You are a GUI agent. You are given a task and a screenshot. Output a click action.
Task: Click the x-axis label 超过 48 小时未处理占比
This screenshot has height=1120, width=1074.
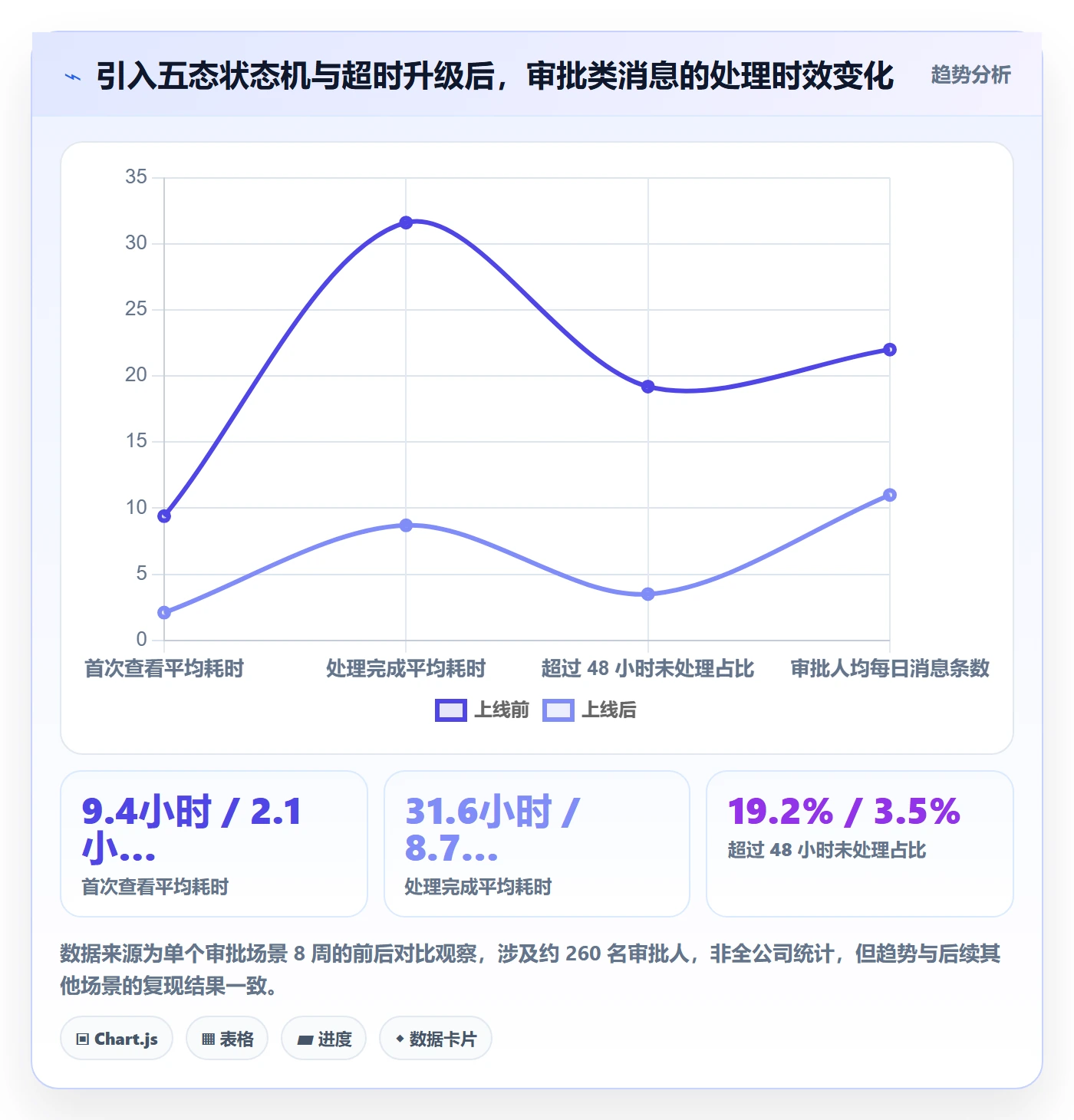tap(648, 669)
